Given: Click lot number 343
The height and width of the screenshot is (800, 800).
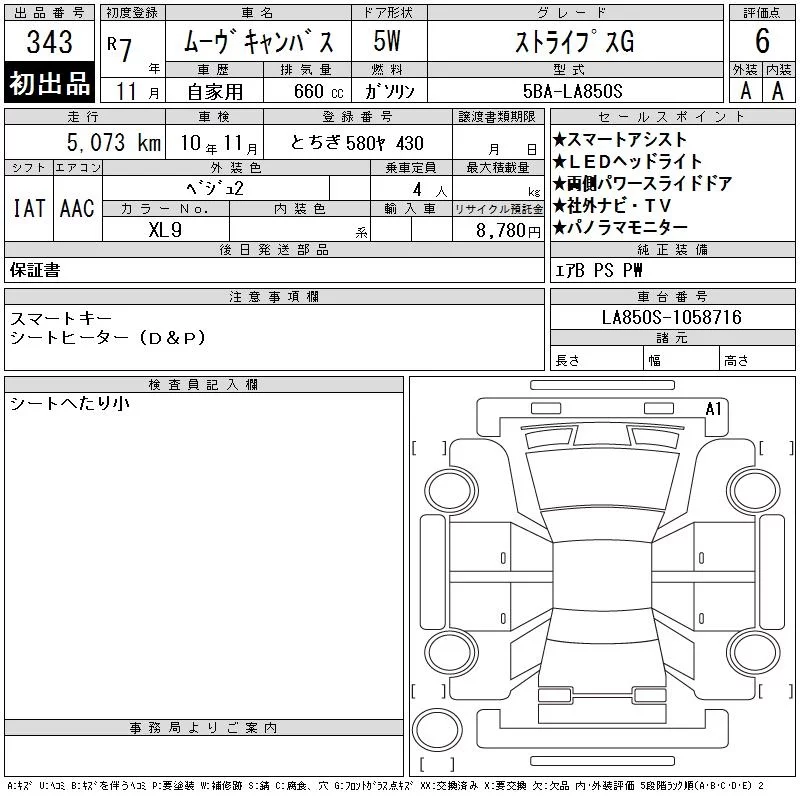Looking at the screenshot, I should point(49,42).
